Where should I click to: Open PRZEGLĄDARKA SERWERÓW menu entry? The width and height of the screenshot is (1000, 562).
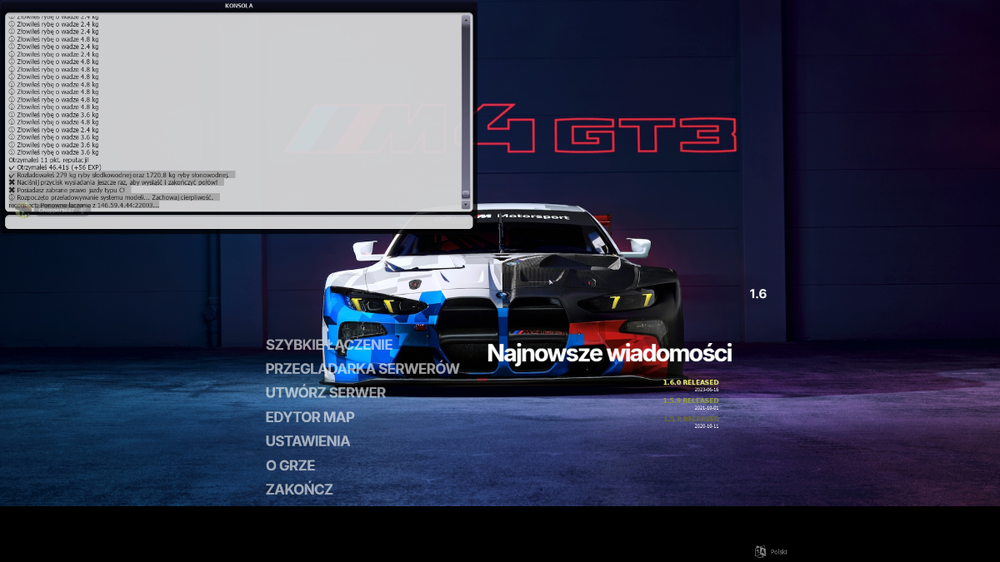362,369
